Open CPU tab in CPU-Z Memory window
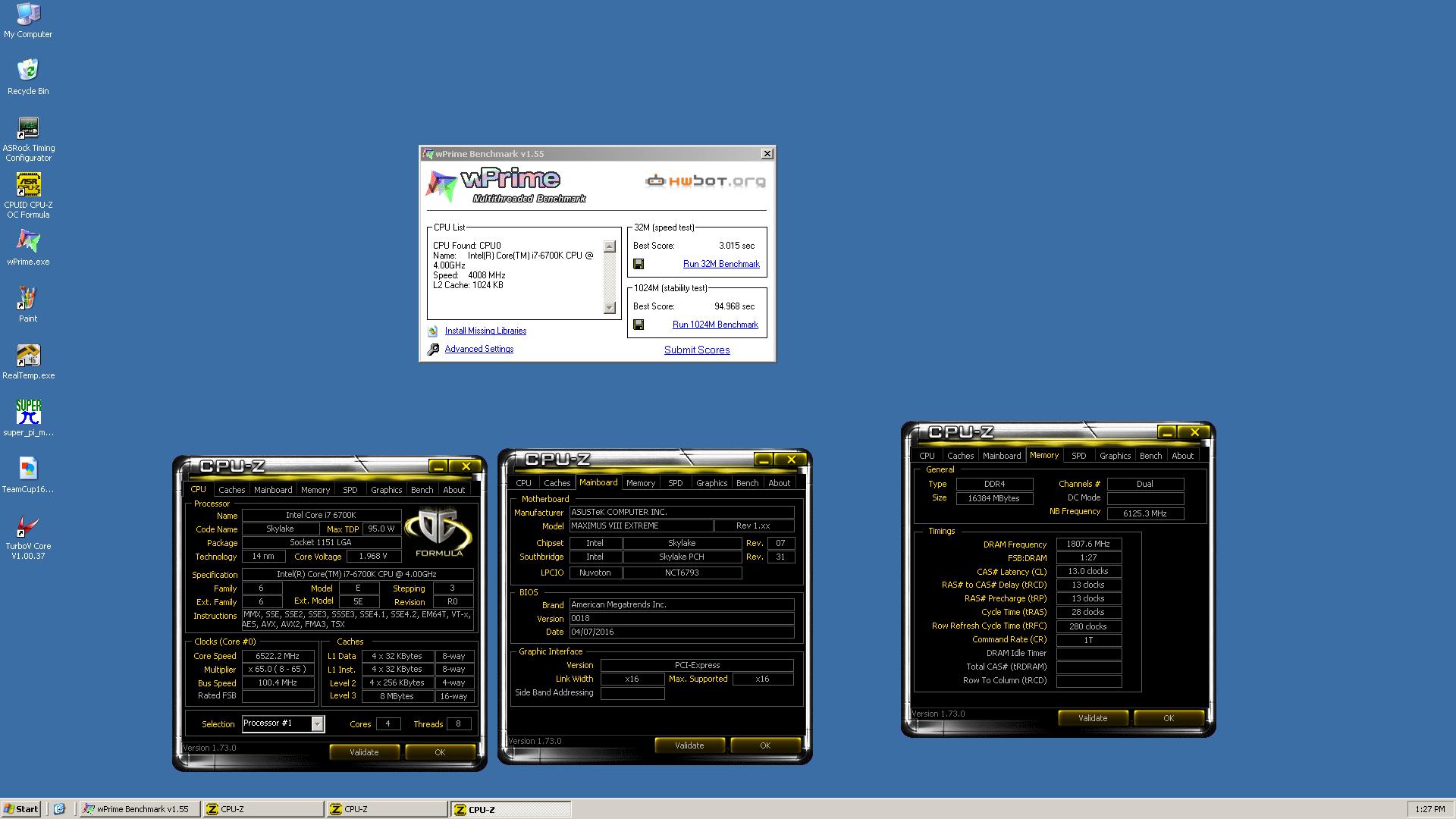Viewport: 1456px width, 819px height. pyautogui.click(x=927, y=456)
